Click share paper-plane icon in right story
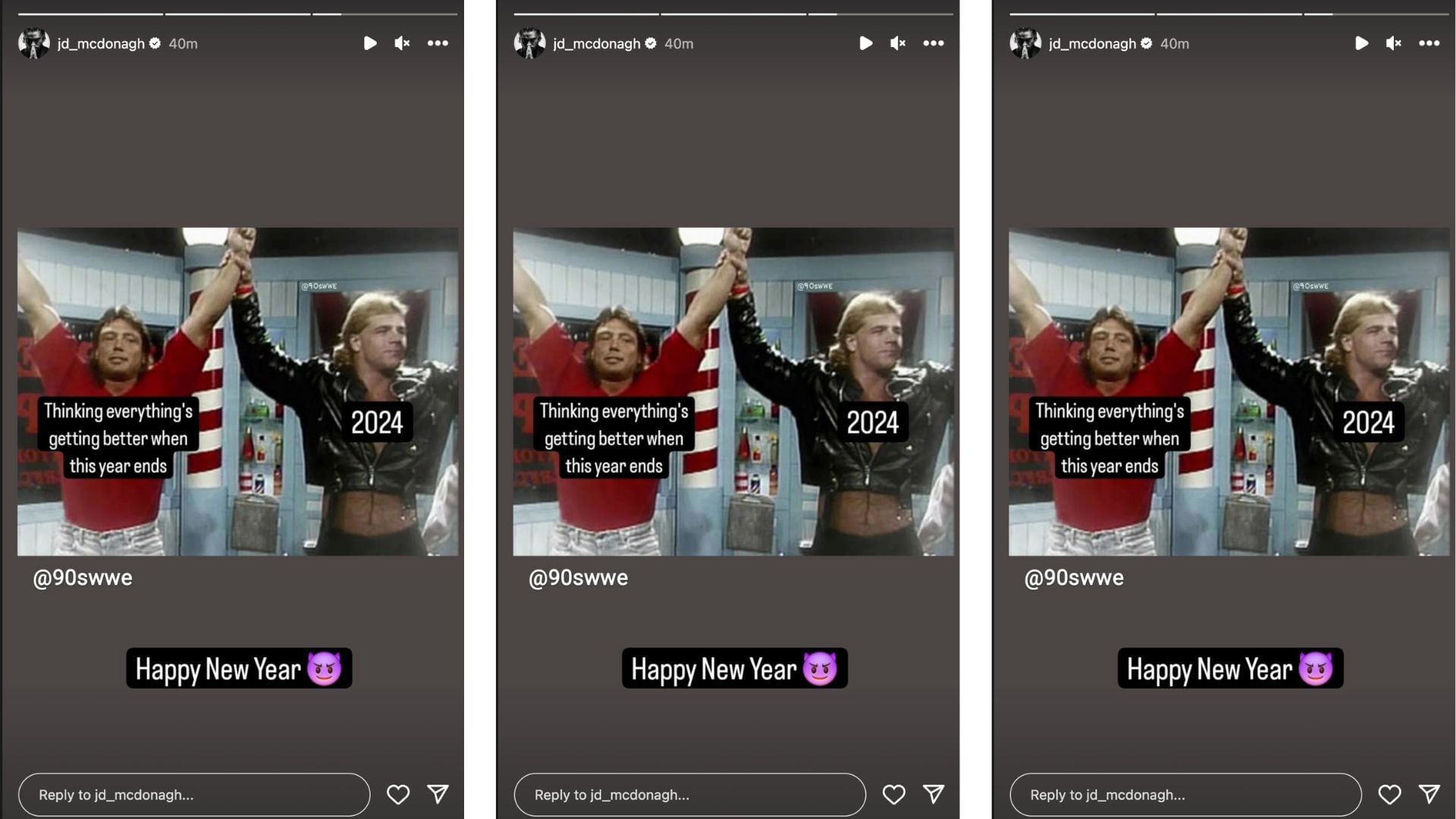 (1429, 794)
